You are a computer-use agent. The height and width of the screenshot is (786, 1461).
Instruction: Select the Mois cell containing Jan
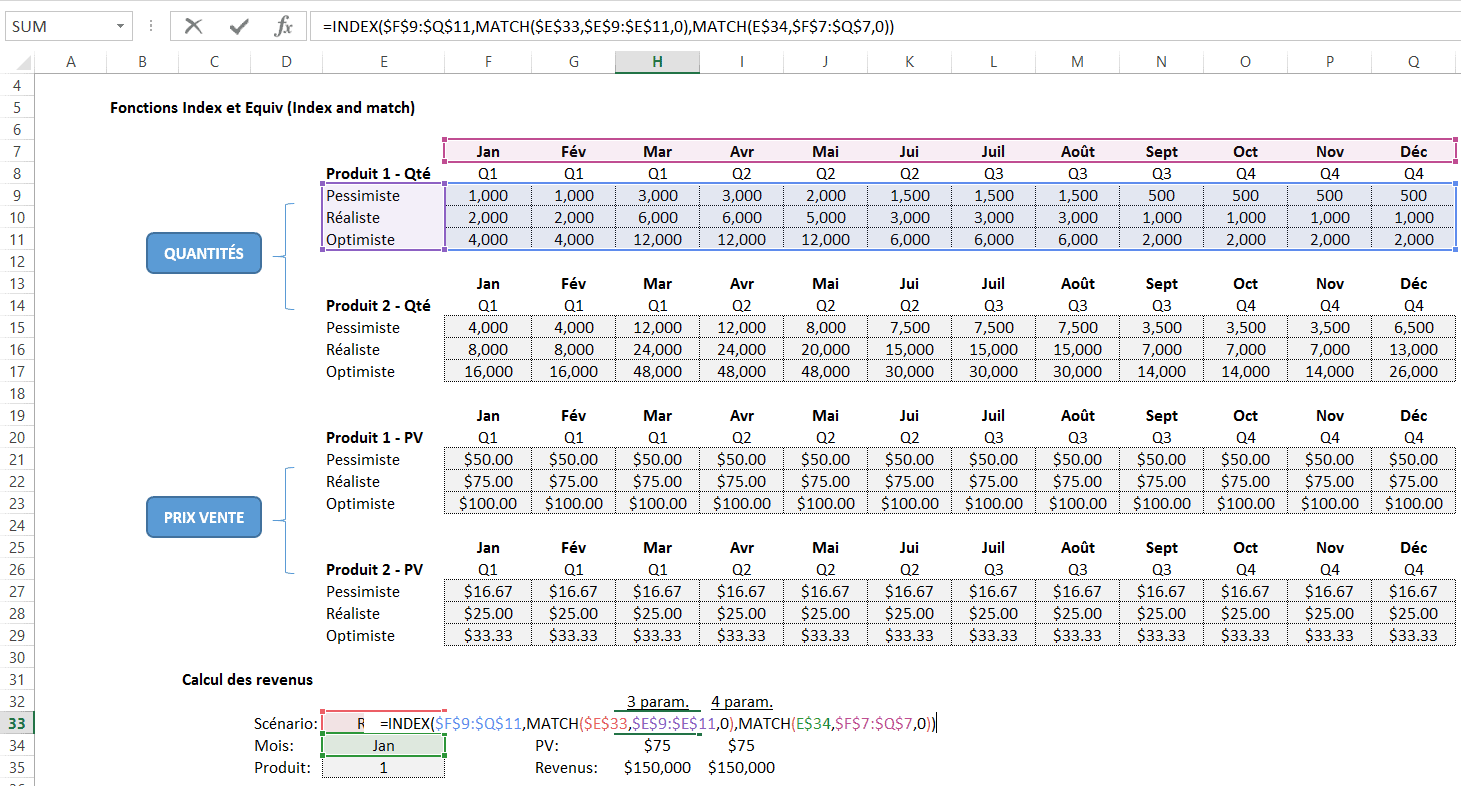pos(384,745)
